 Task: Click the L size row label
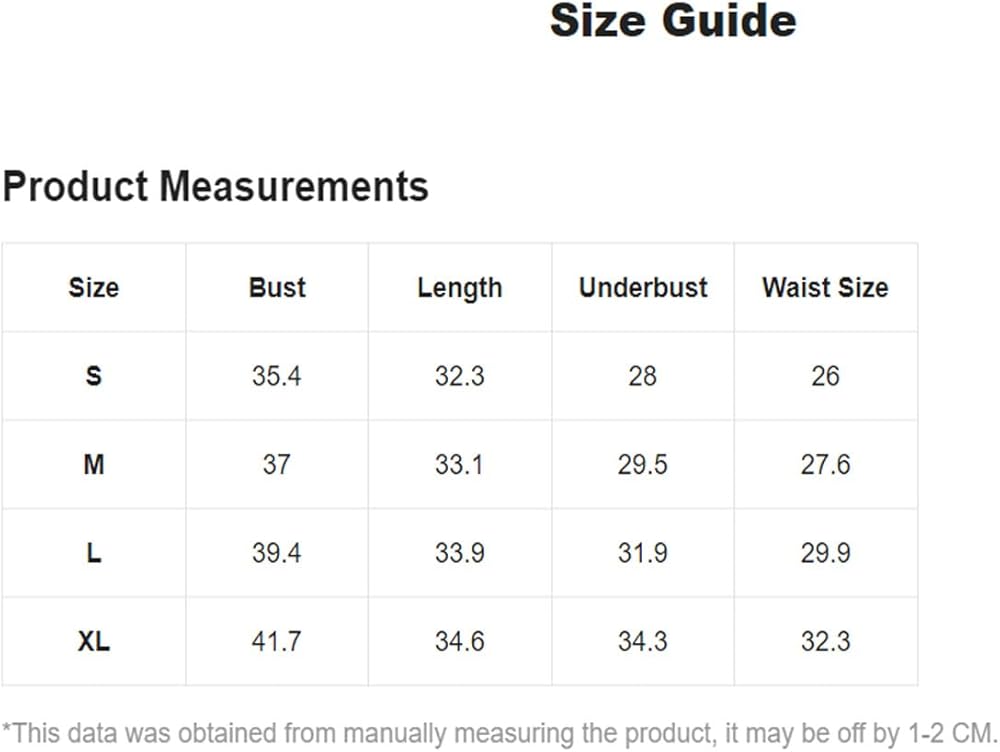click(x=93, y=553)
